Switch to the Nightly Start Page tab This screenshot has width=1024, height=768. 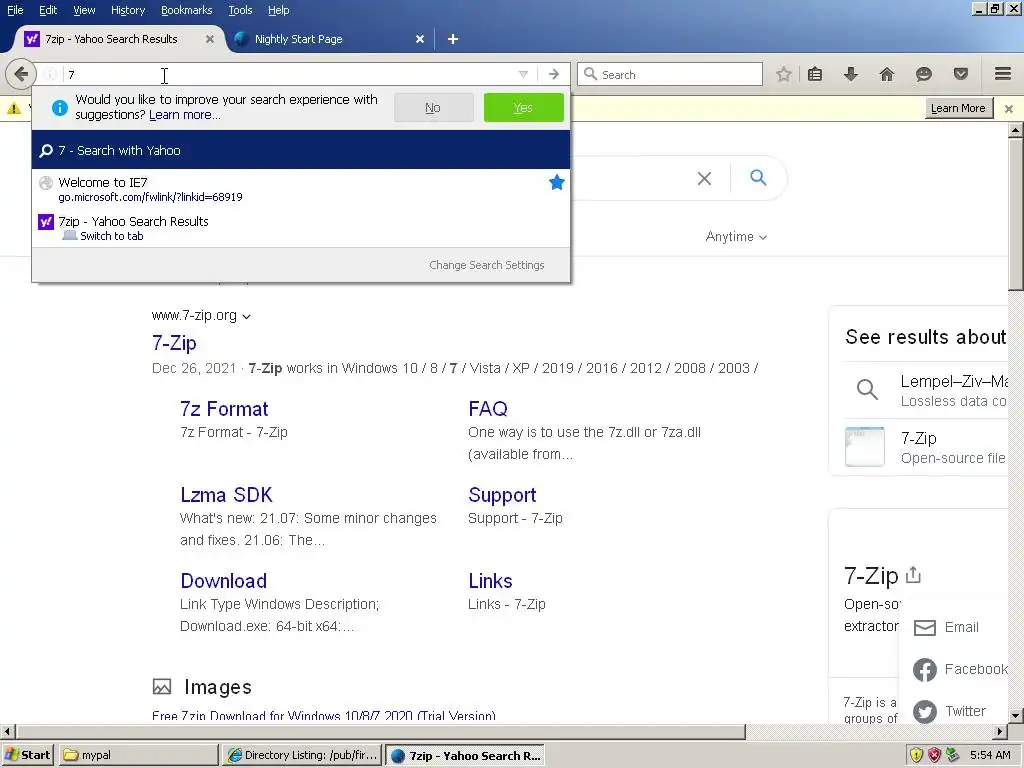(x=327, y=39)
